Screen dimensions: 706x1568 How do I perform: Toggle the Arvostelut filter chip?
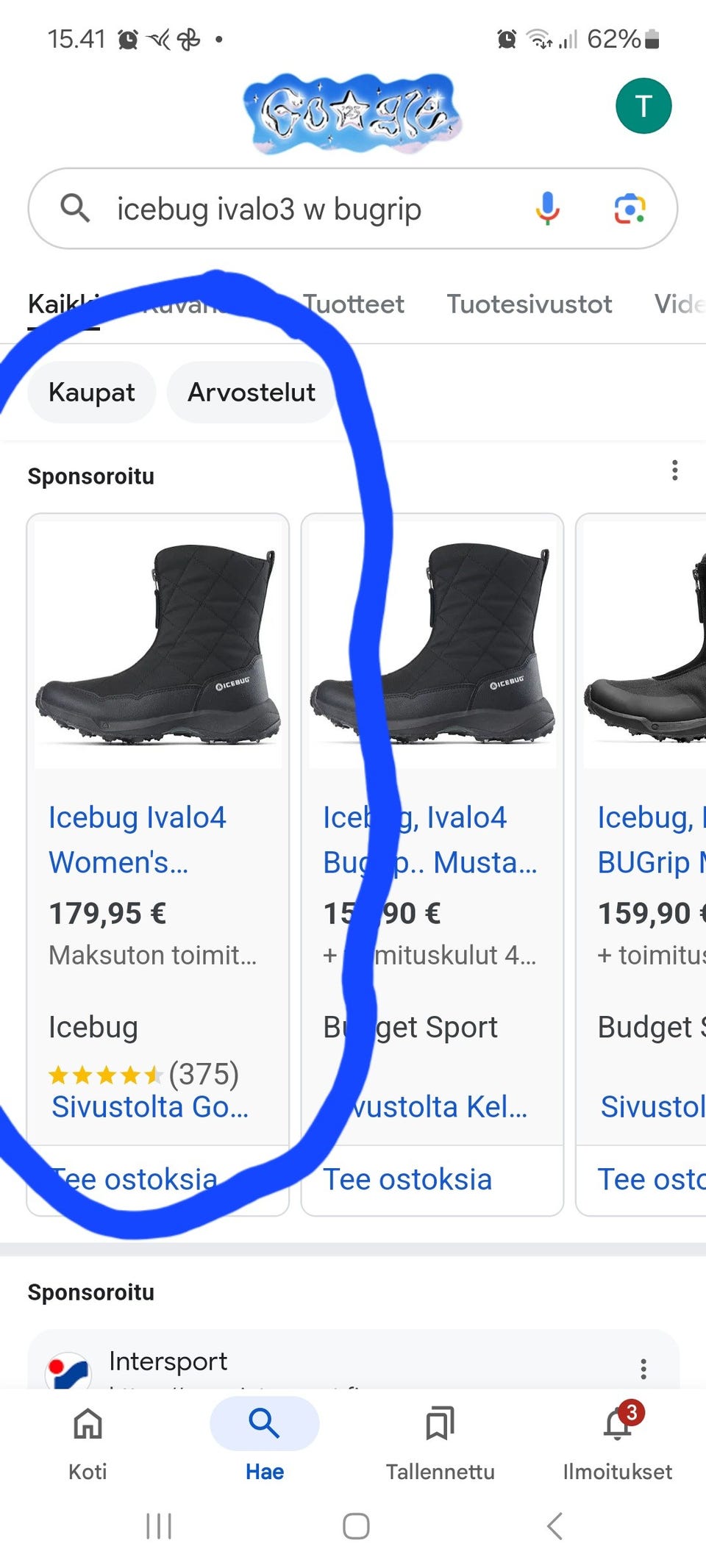(x=250, y=392)
